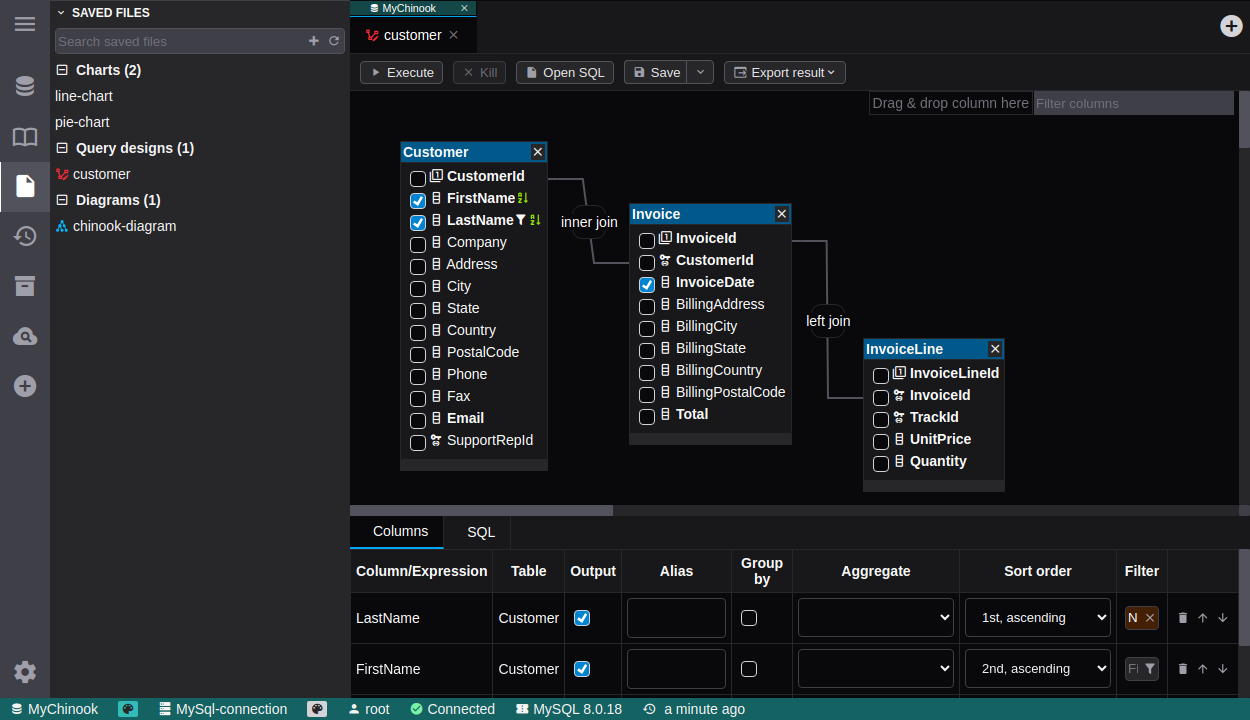
Task: Click the add new tab plus icon
Action: click(x=1231, y=26)
